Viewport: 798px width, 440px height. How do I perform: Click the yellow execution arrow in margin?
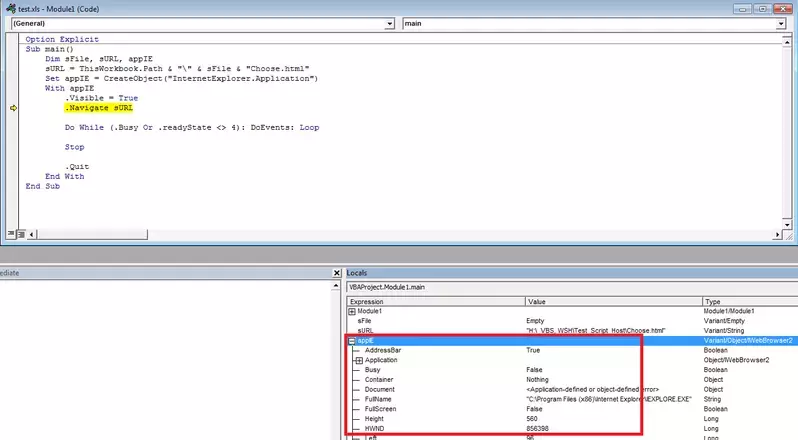click(13, 108)
